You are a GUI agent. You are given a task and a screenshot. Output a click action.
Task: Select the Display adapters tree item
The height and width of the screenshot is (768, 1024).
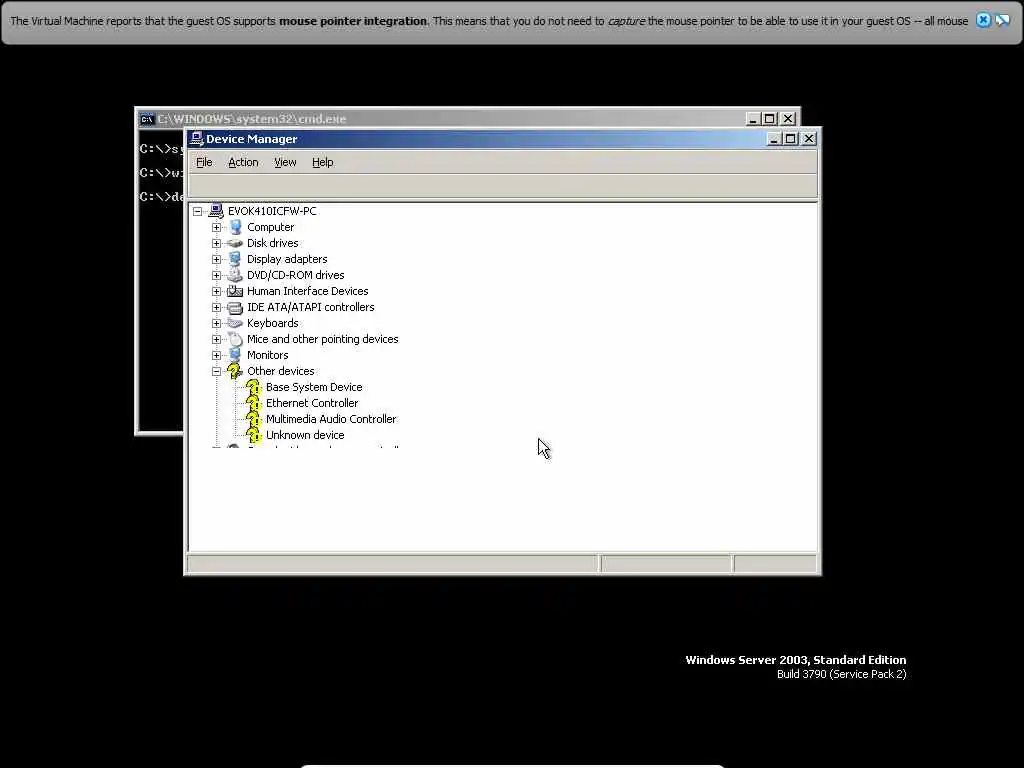287,259
